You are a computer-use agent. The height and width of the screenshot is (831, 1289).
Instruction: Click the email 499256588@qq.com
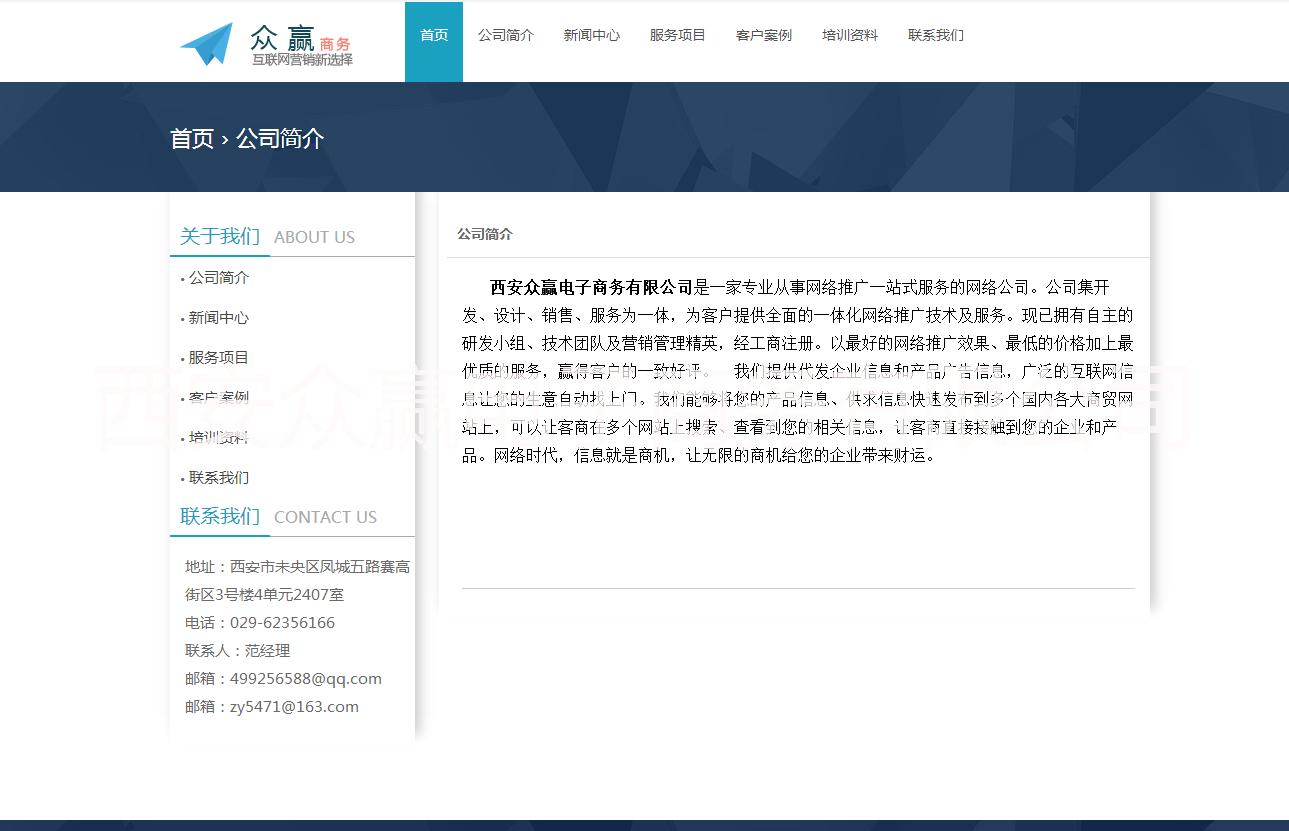coord(306,679)
